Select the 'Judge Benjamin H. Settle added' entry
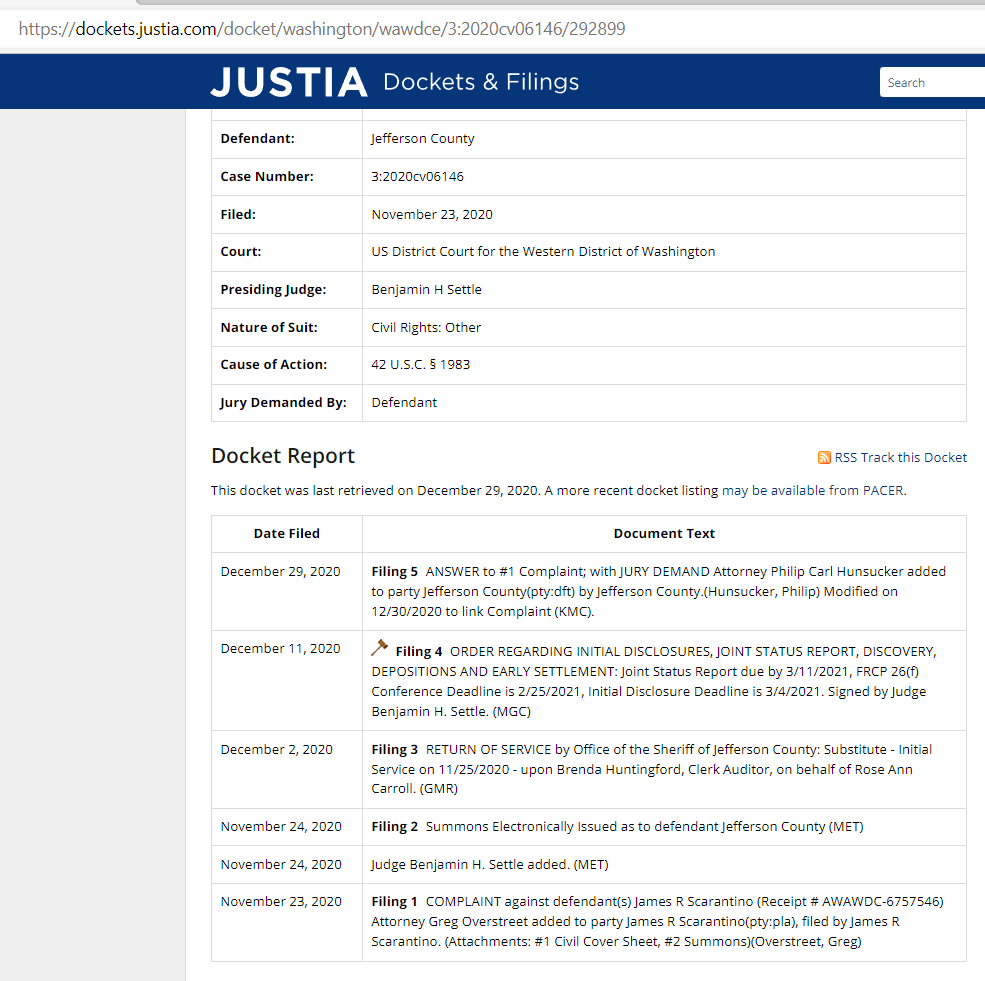The image size is (985, 981). tap(489, 865)
